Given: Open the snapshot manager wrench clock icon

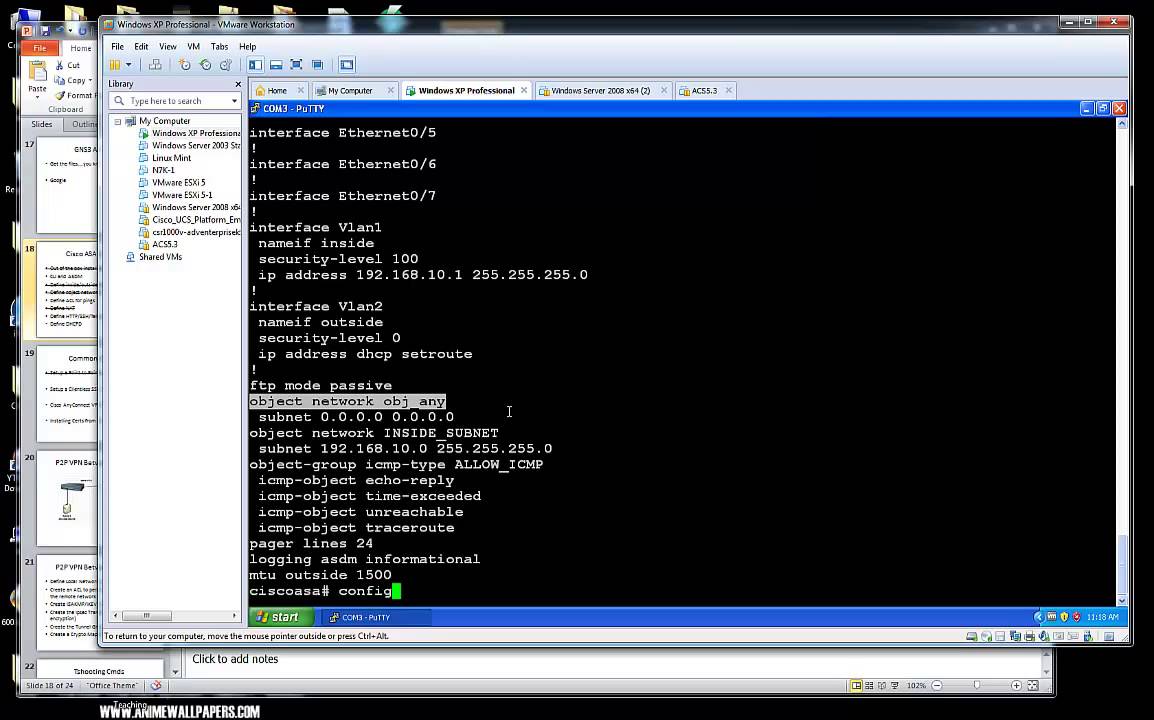Looking at the screenshot, I should point(226,65).
